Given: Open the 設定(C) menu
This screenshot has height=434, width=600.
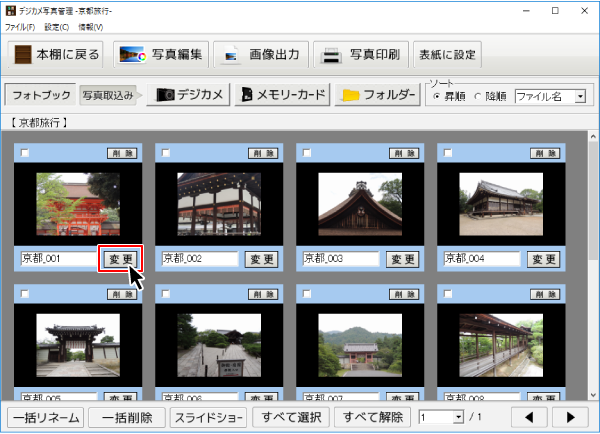Looking at the screenshot, I should point(56,27).
